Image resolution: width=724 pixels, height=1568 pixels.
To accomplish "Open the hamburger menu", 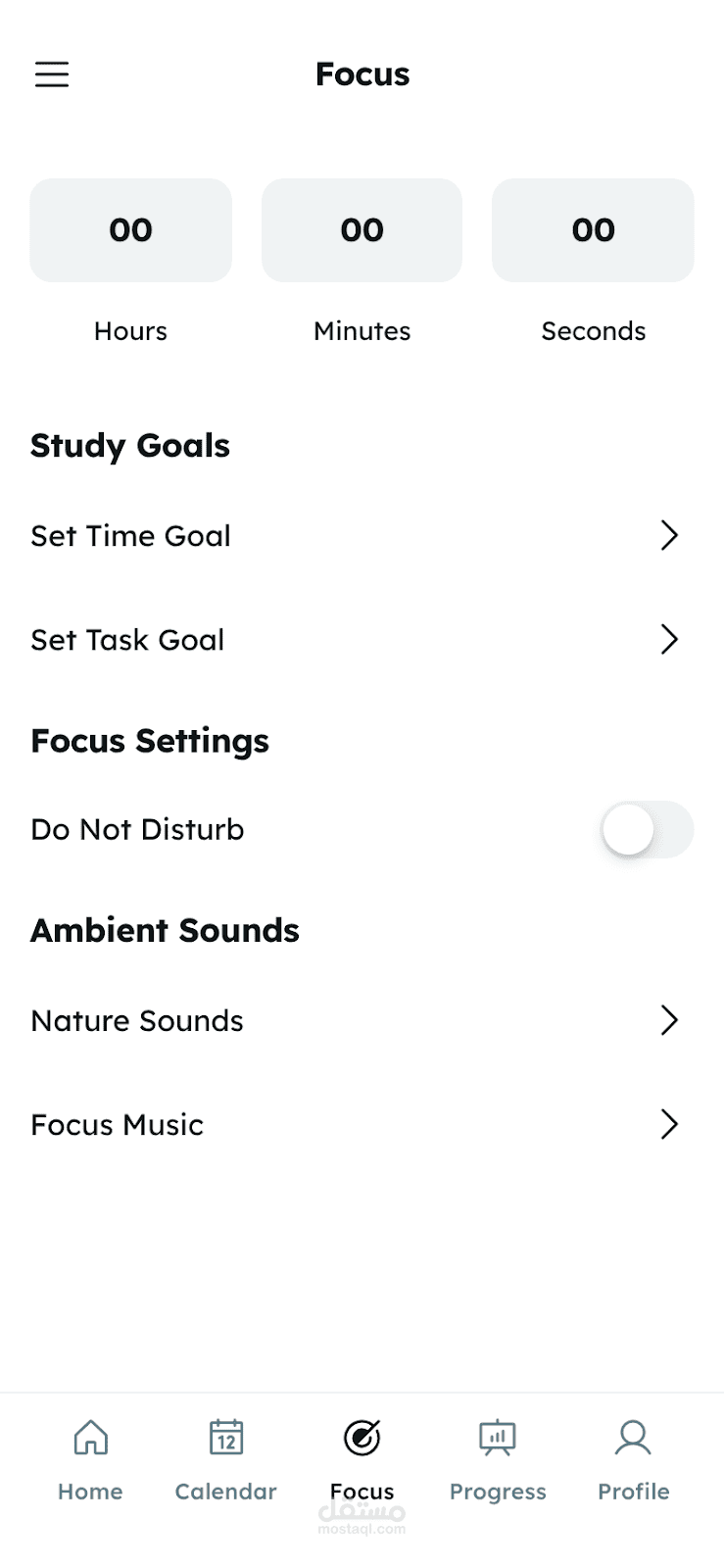I will 52,74.
